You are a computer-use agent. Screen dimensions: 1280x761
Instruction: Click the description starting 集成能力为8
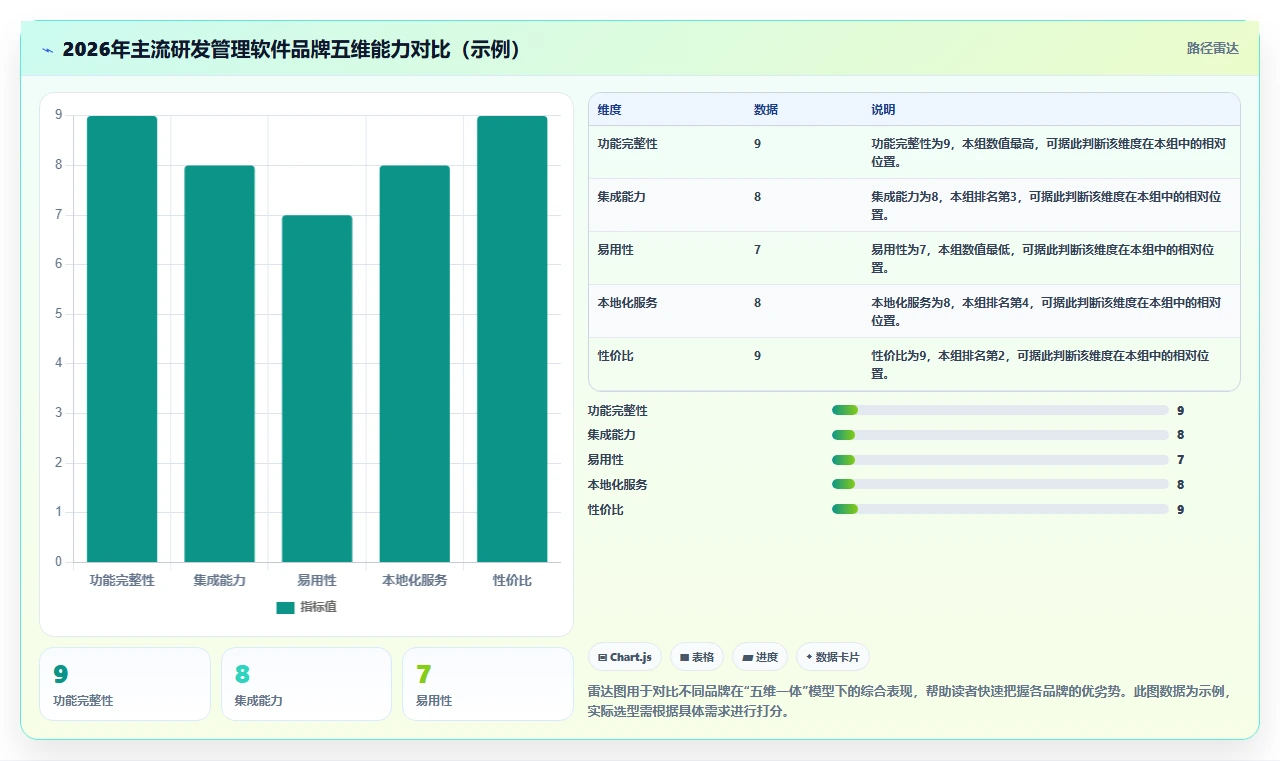tap(1046, 206)
